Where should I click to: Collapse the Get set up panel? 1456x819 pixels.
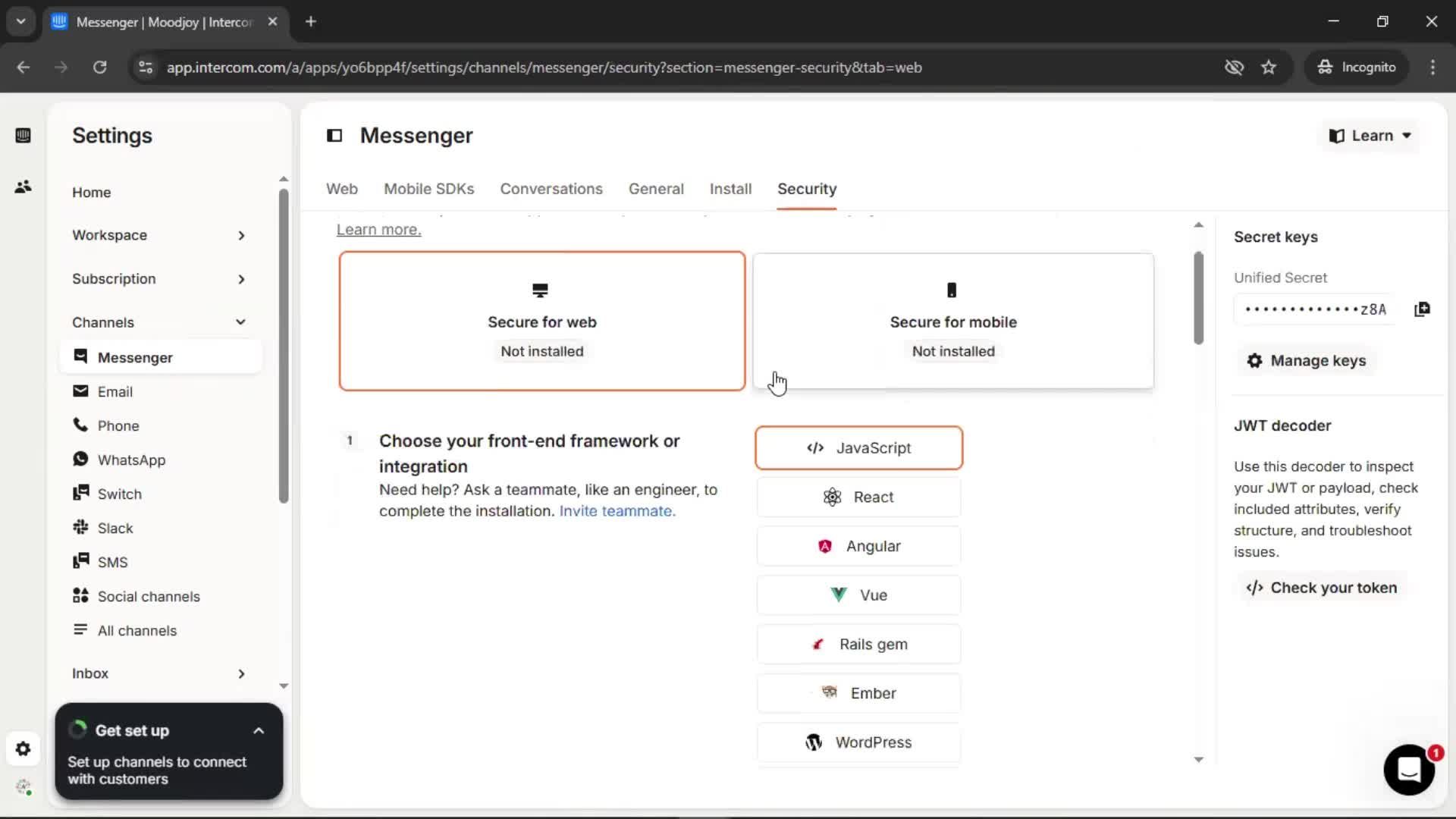259,731
